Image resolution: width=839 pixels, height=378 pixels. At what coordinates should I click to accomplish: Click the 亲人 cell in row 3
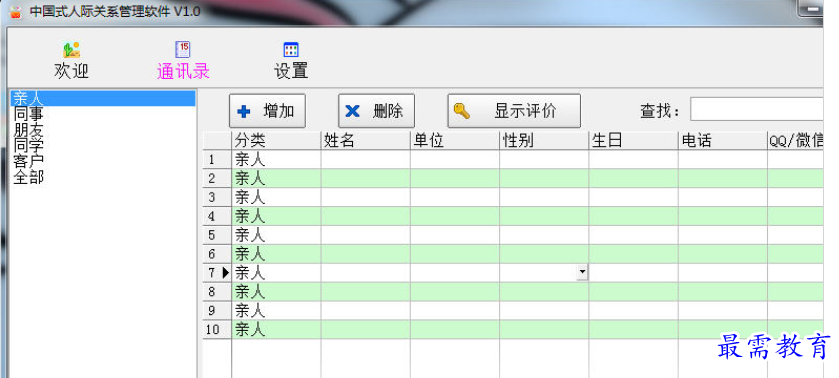[x=276, y=198]
